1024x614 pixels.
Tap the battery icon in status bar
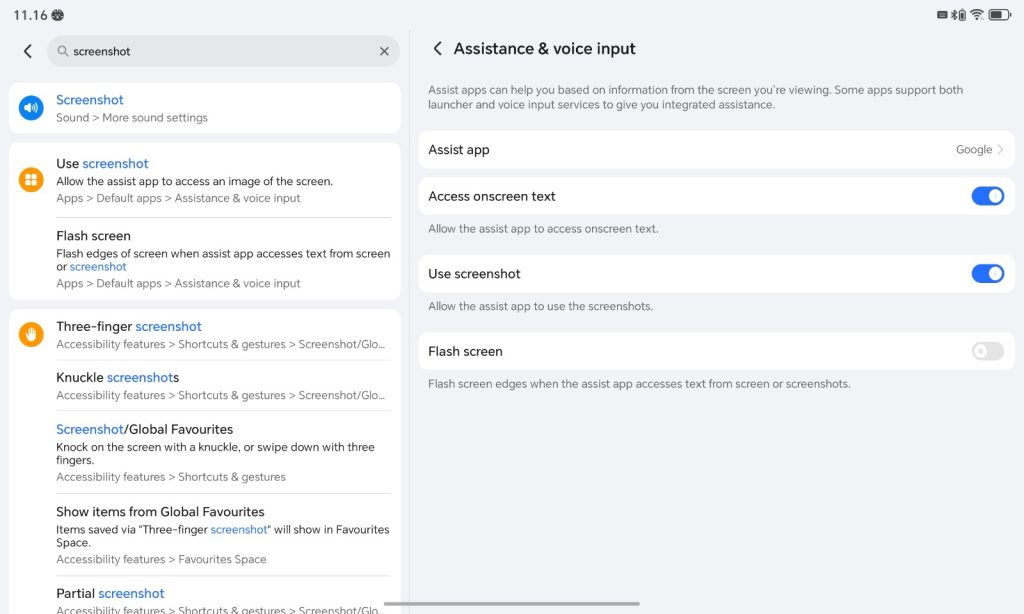pos(999,15)
